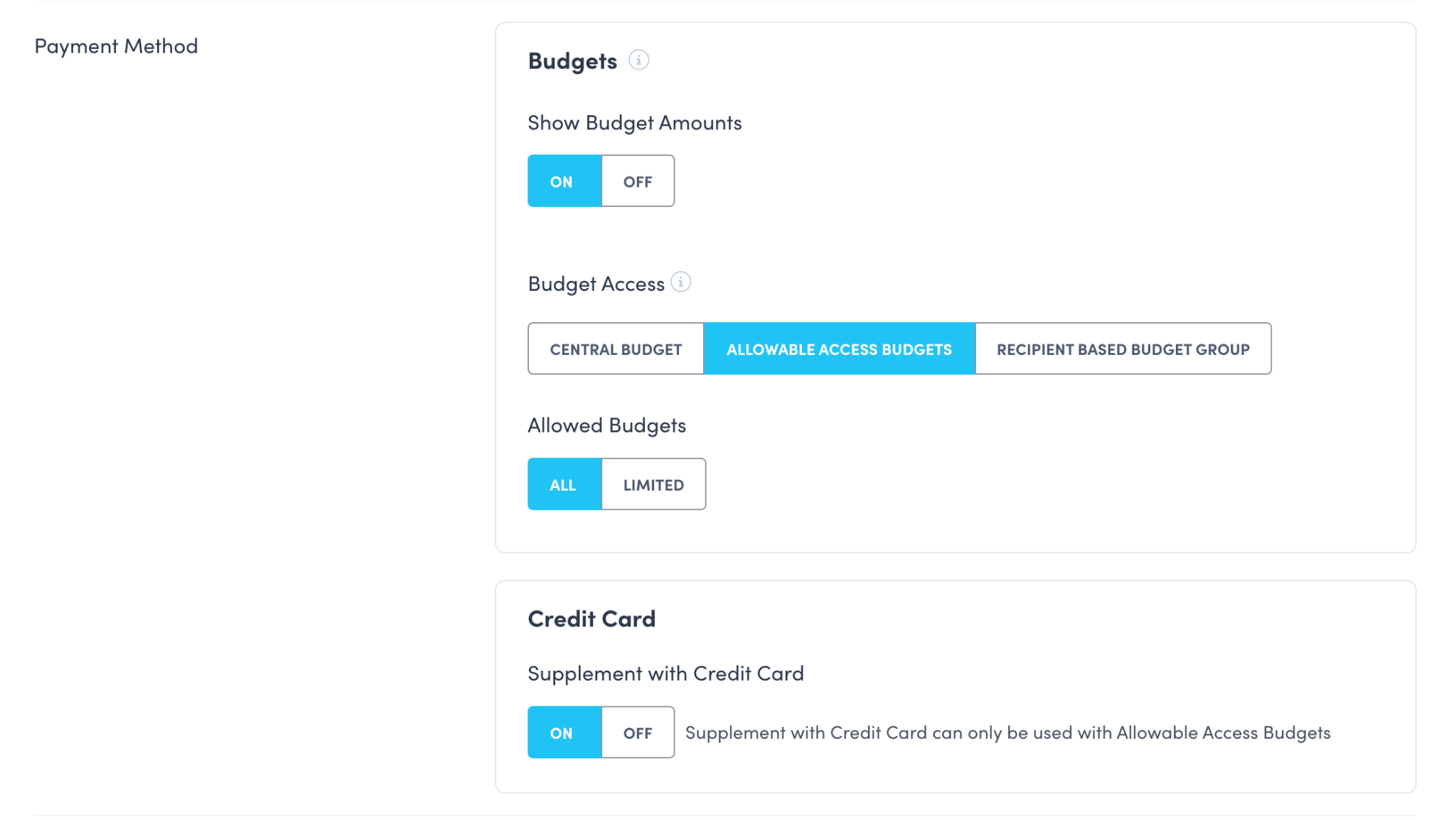Click the Payment Method section label
This screenshot has width=1456, height=820.
click(x=116, y=46)
